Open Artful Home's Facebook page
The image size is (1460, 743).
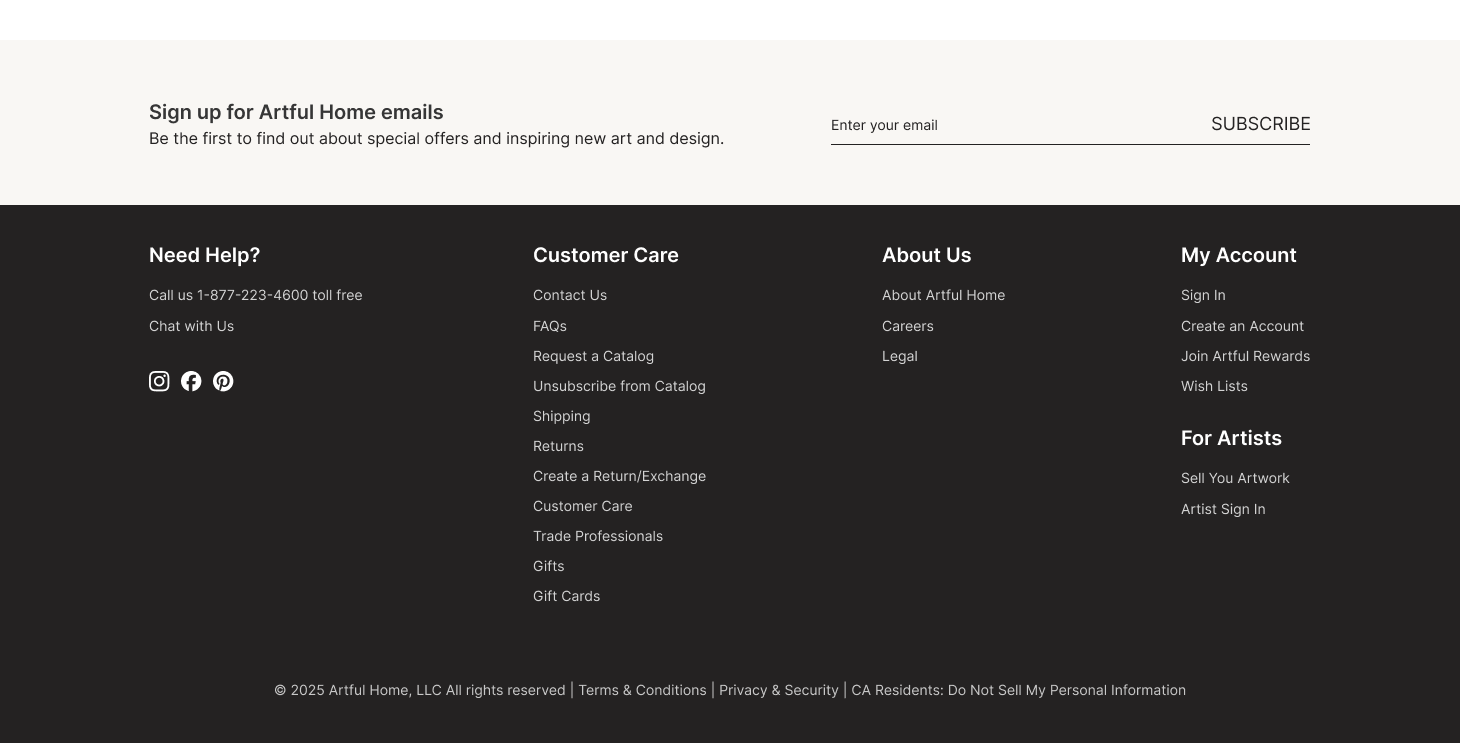[x=191, y=381]
